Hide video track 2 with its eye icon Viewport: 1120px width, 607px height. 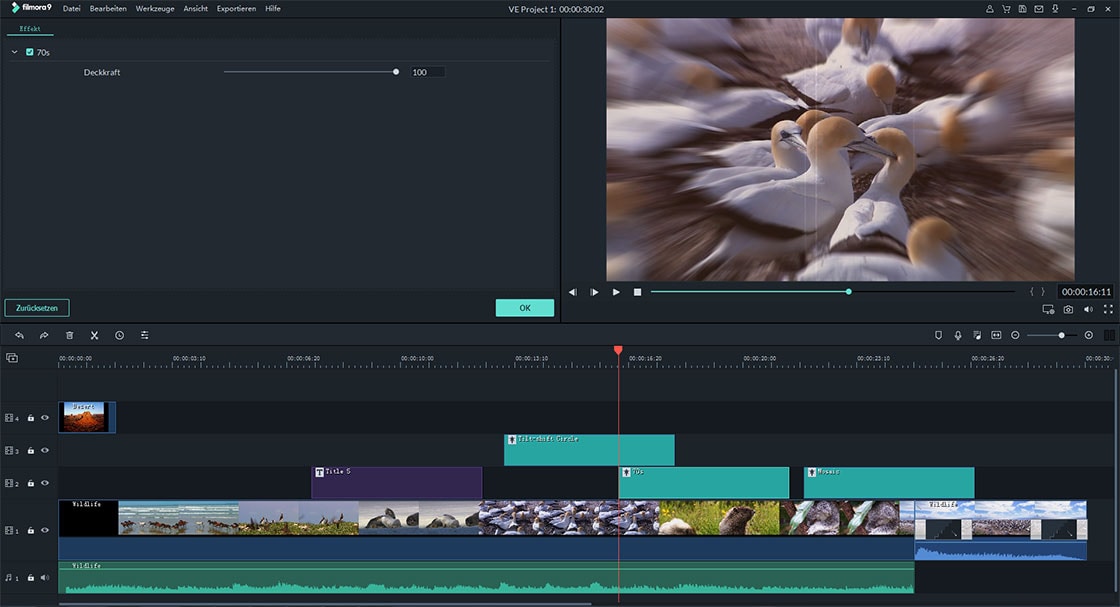(45, 483)
